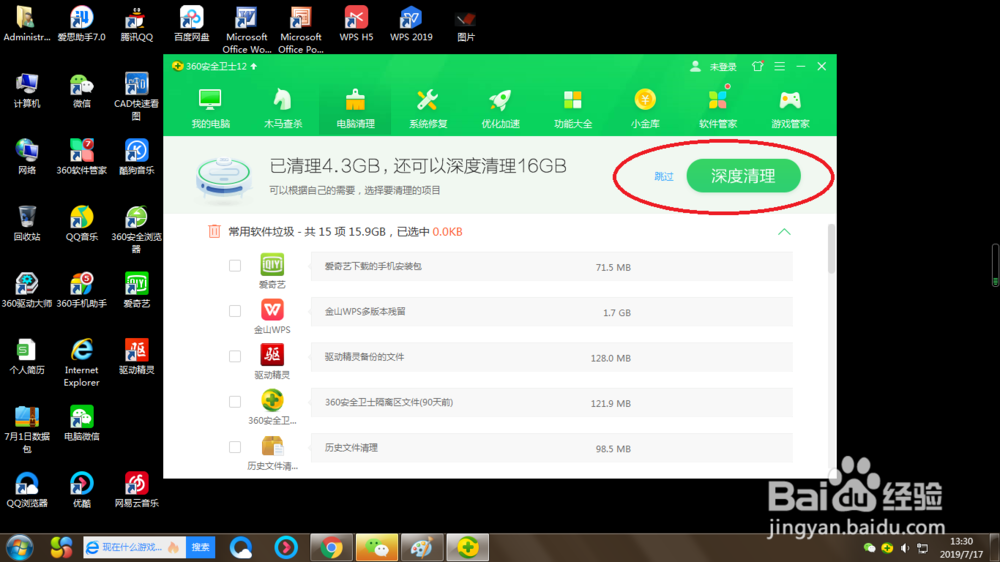Open the 小金库 coin icon
This screenshot has width=1000, height=562.
(x=645, y=100)
